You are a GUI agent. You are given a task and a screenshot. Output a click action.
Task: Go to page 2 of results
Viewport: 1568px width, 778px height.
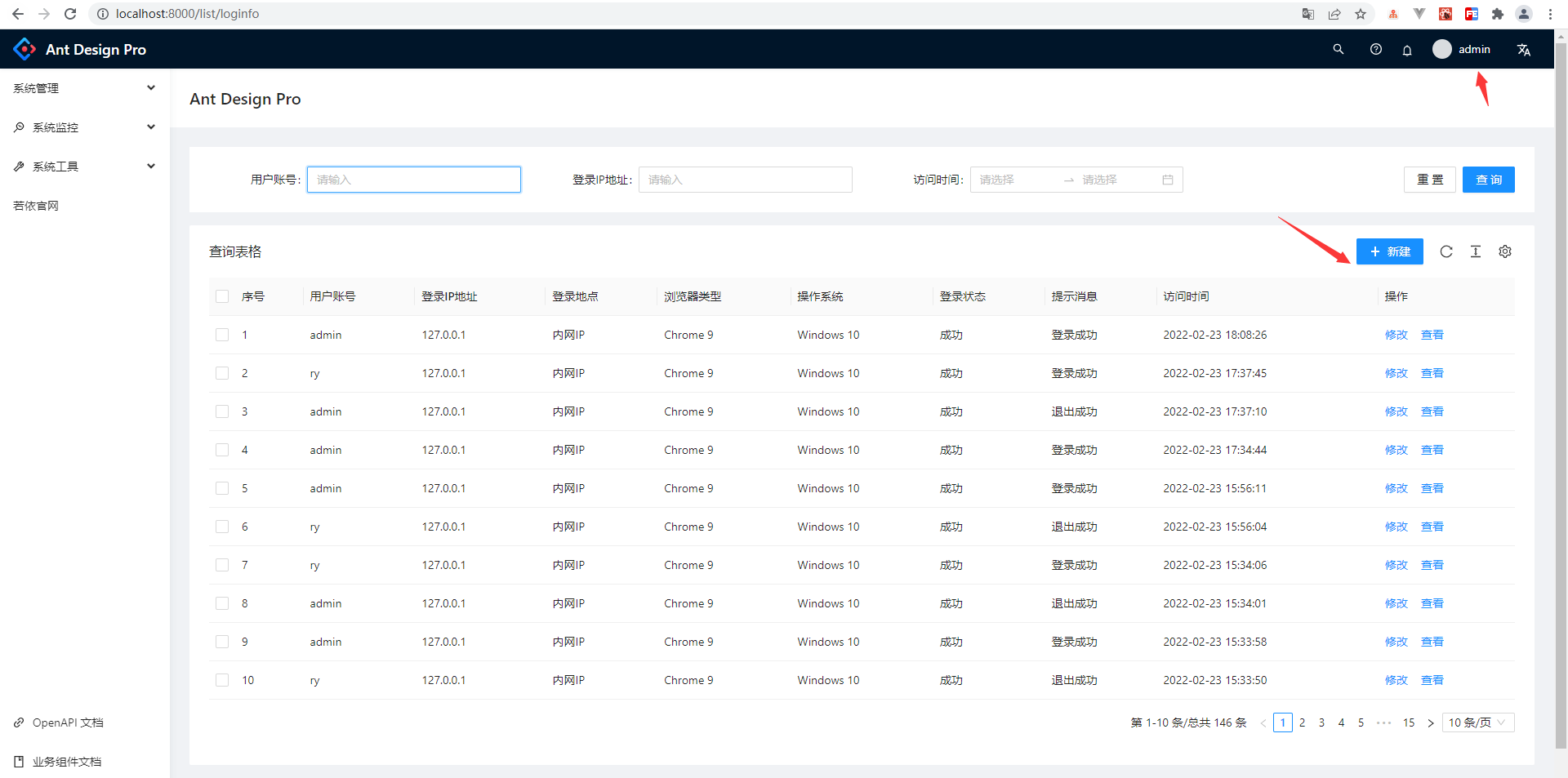pyautogui.click(x=1302, y=722)
